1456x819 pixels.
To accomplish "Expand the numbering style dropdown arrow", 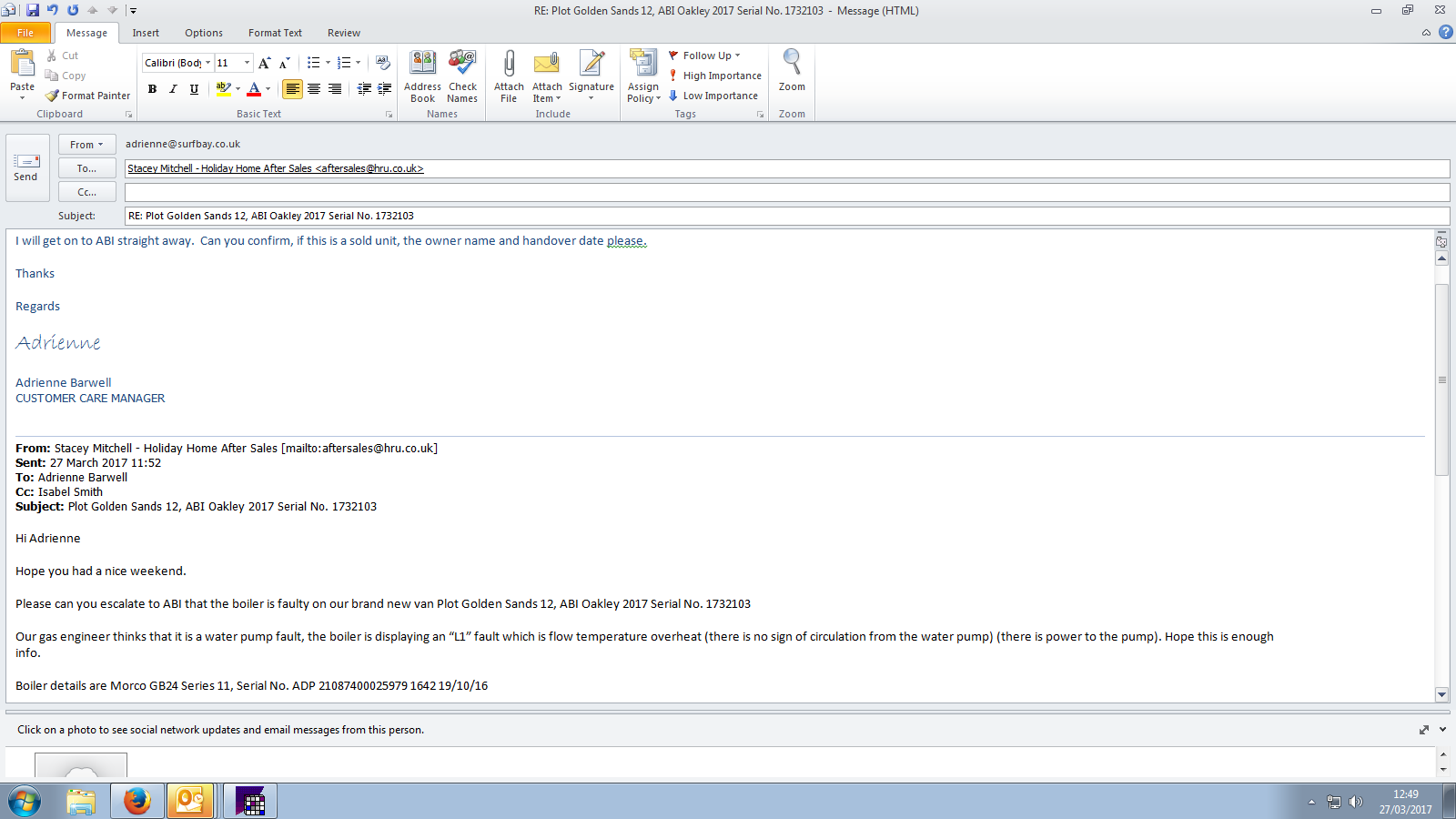I will 358,63.
